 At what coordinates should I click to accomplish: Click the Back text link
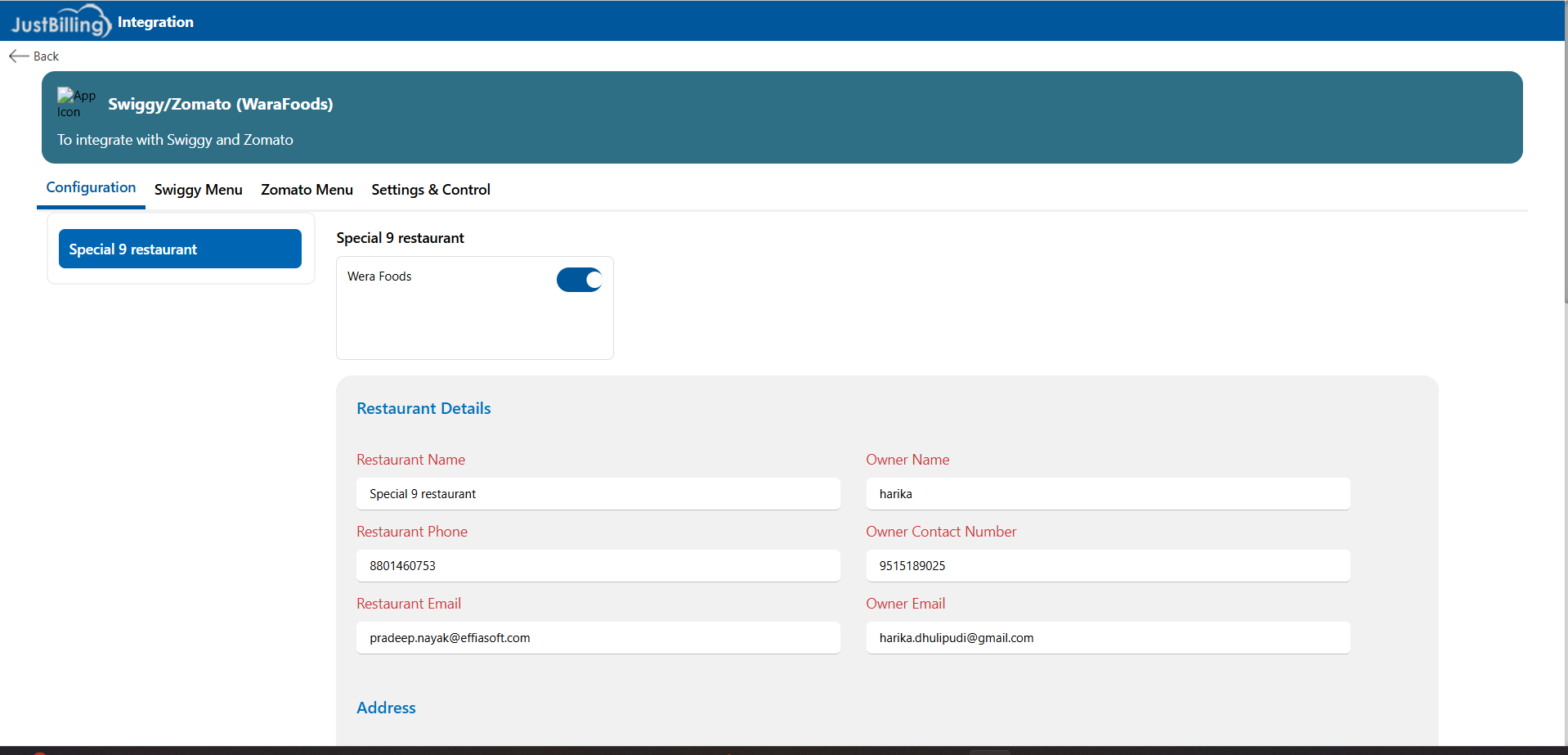(46, 56)
